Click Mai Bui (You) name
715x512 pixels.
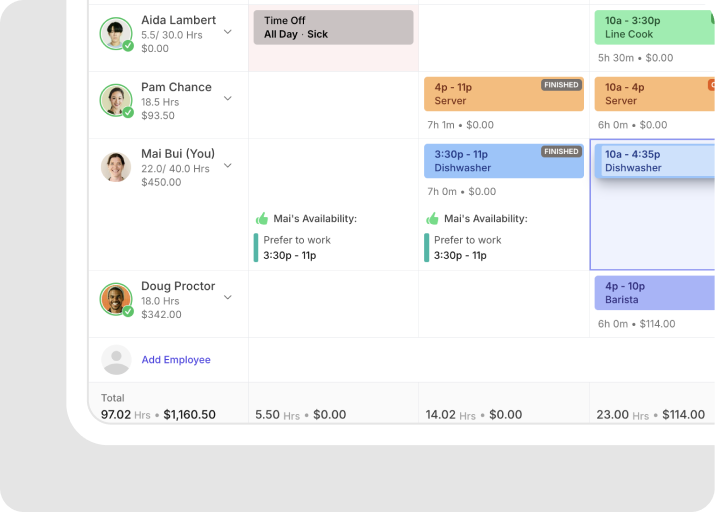coord(178,154)
